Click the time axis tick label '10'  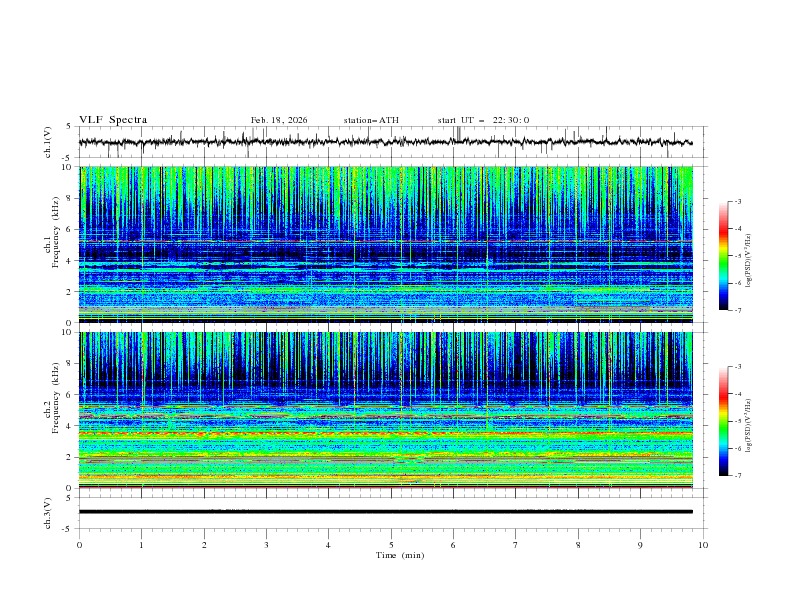point(703,545)
